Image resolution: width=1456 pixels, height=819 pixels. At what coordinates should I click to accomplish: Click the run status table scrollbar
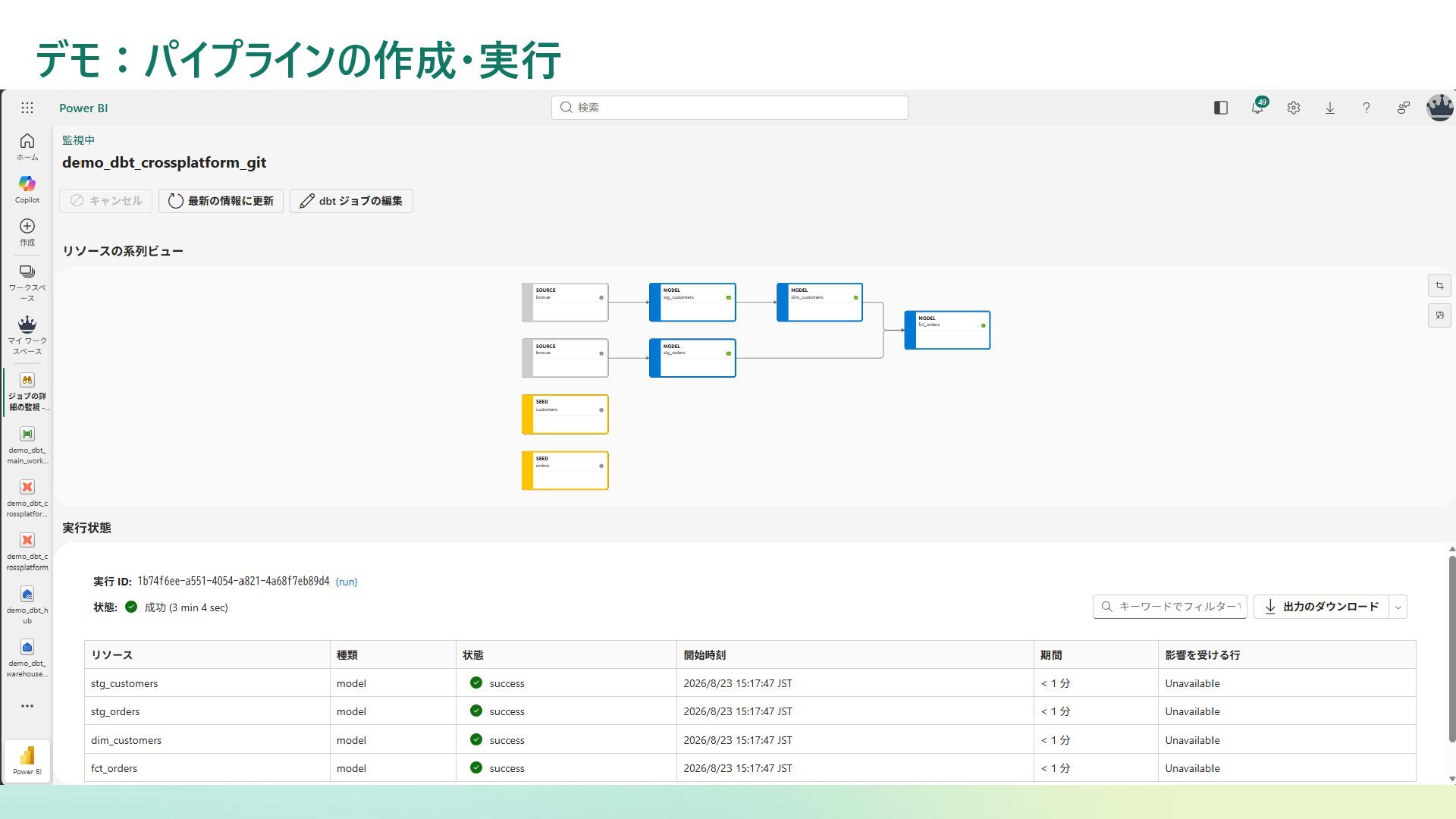(1451, 649)
